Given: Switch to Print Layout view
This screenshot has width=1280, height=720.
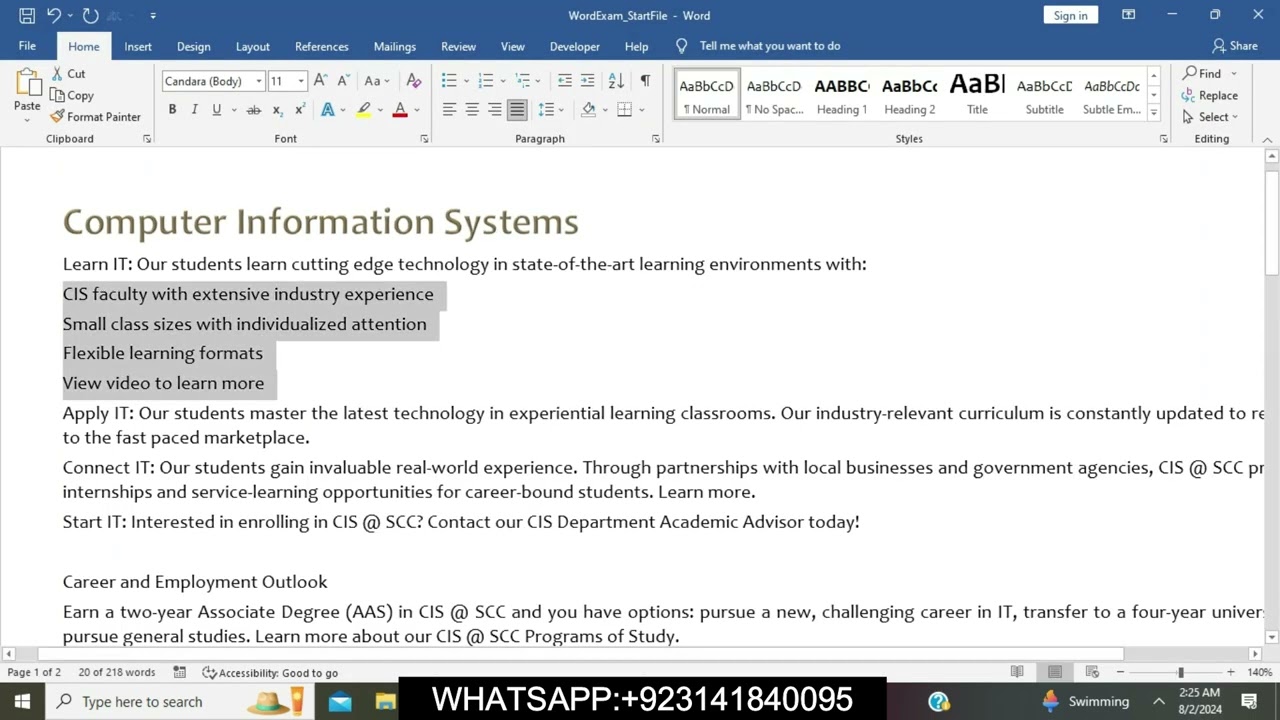Looking at the screenshot, I should coord(1054,672).
